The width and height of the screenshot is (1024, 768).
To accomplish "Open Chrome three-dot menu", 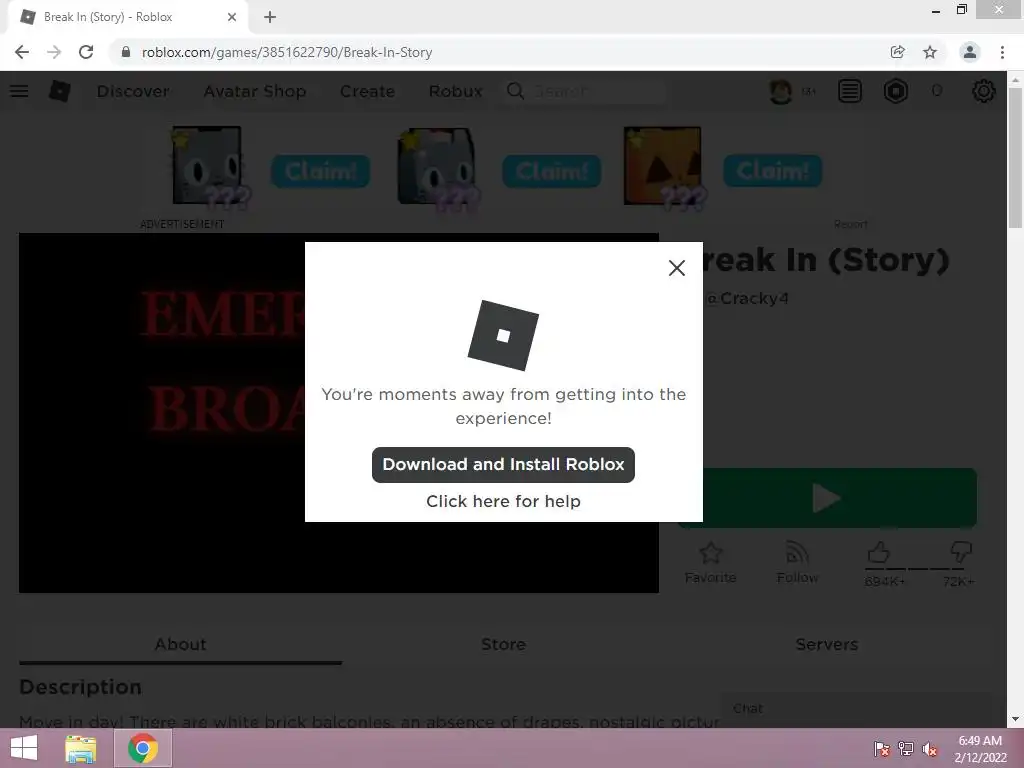I will (1002, 52).
